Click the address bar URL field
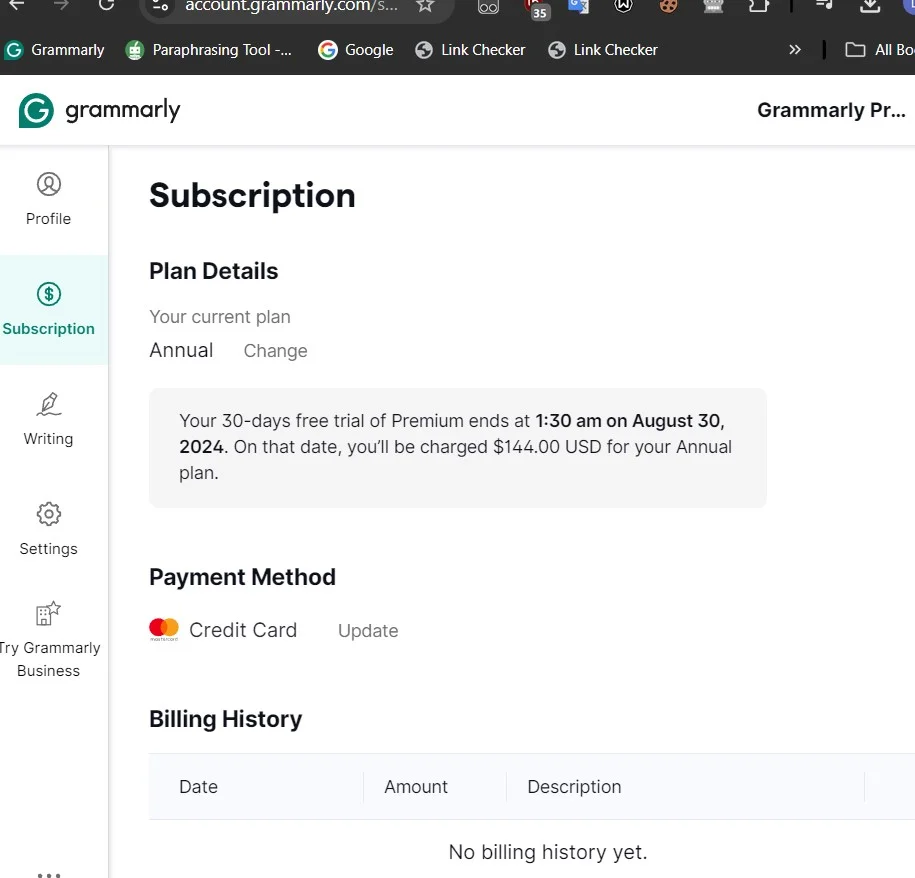Screen dimensions: 915x878 pos(291,6)
